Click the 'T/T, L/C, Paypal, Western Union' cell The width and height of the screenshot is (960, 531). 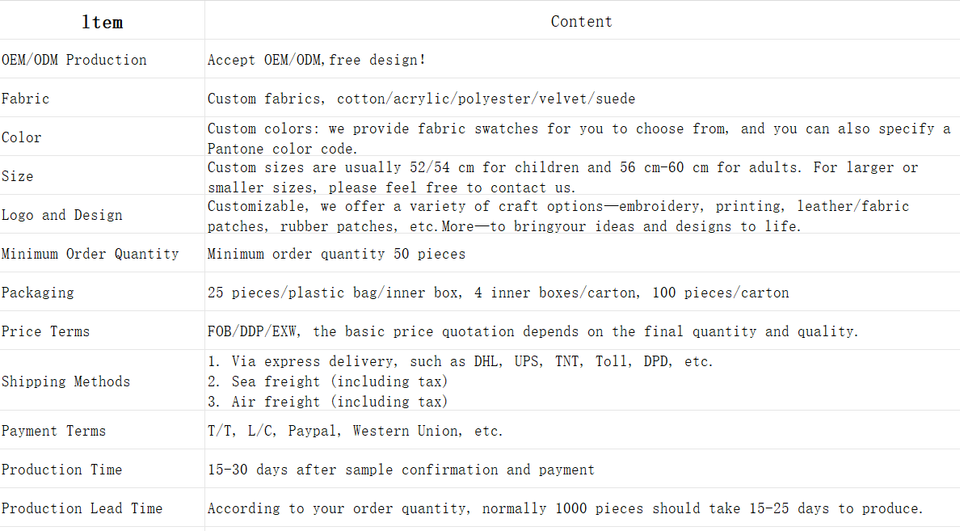pyautogui.click(x=355, y=431)
